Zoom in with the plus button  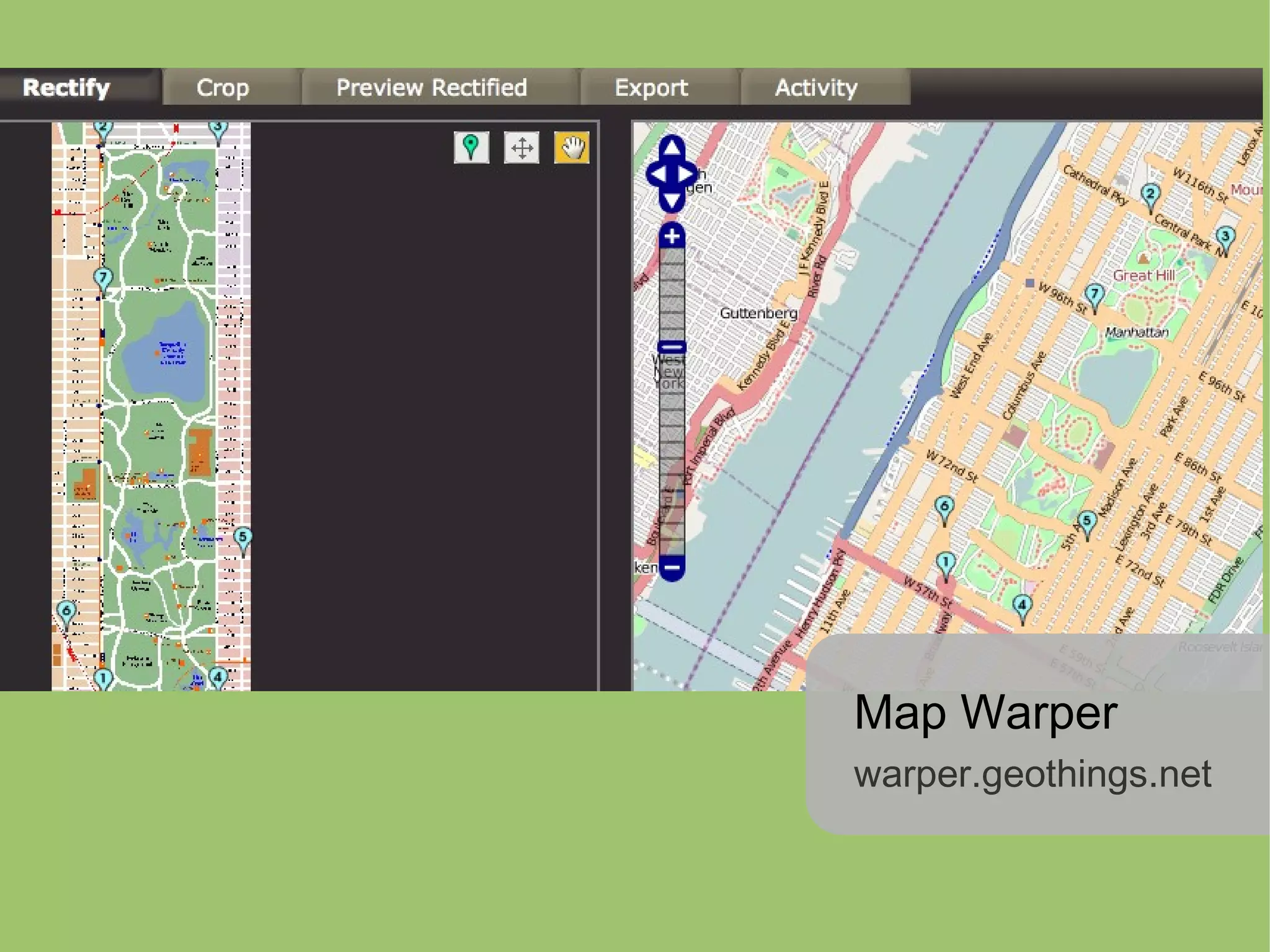point(672,236)
